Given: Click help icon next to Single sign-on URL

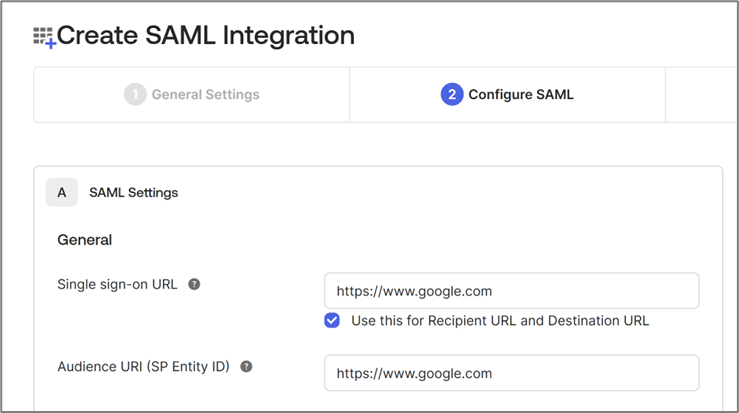Looking at the screenshot, I should pyautogui.click(x=194, y=284).
